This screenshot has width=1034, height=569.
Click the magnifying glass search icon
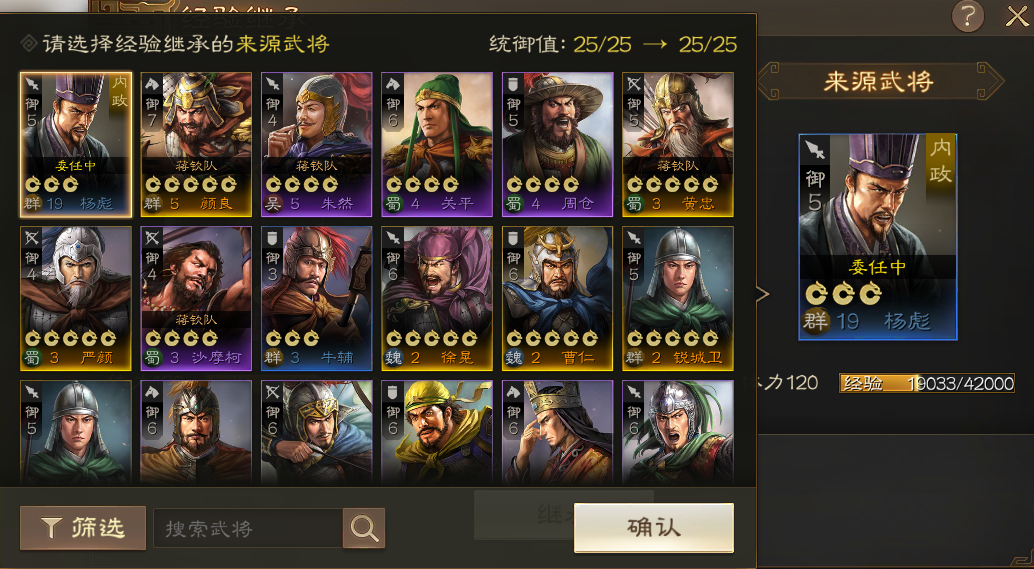pos(364,528)
